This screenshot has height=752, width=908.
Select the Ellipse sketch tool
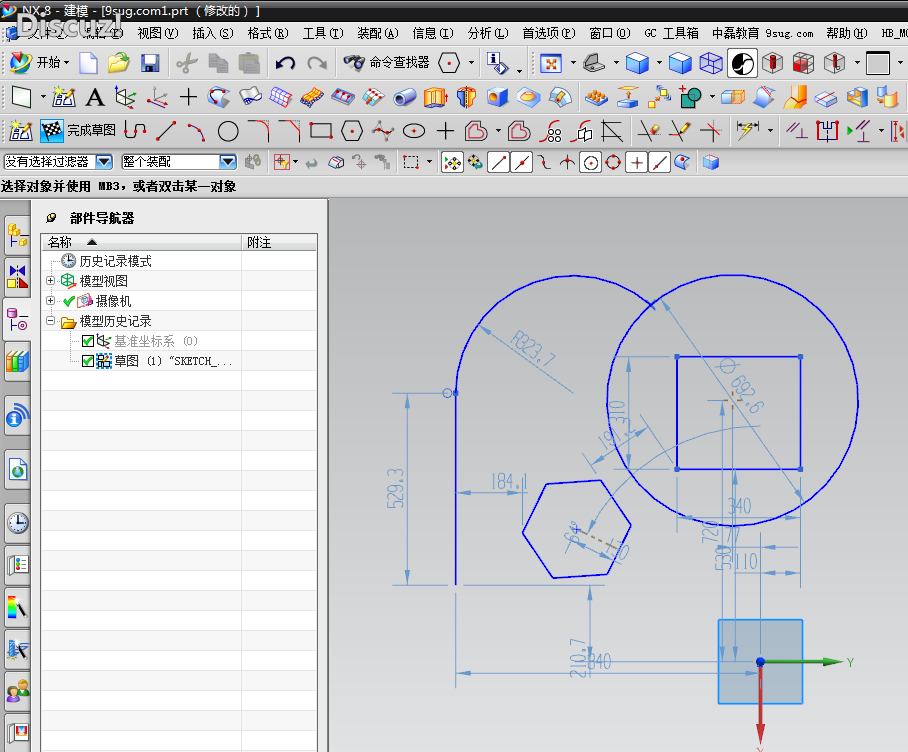point(414,131)
